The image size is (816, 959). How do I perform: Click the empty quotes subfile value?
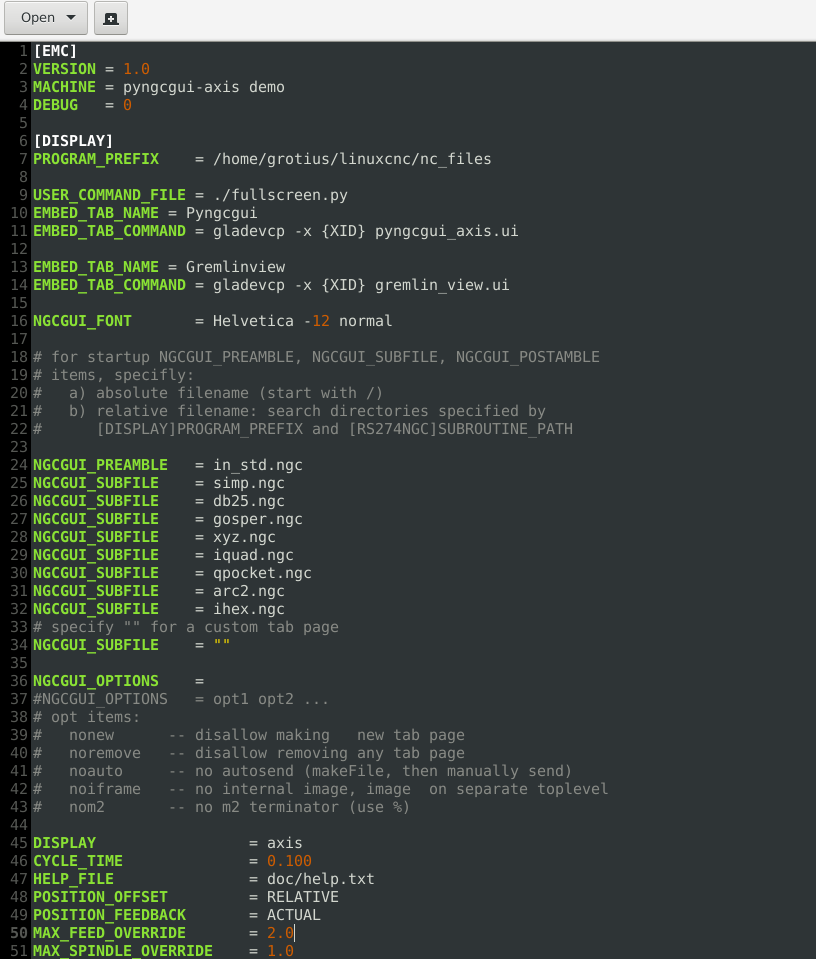(x=221, y=643)
